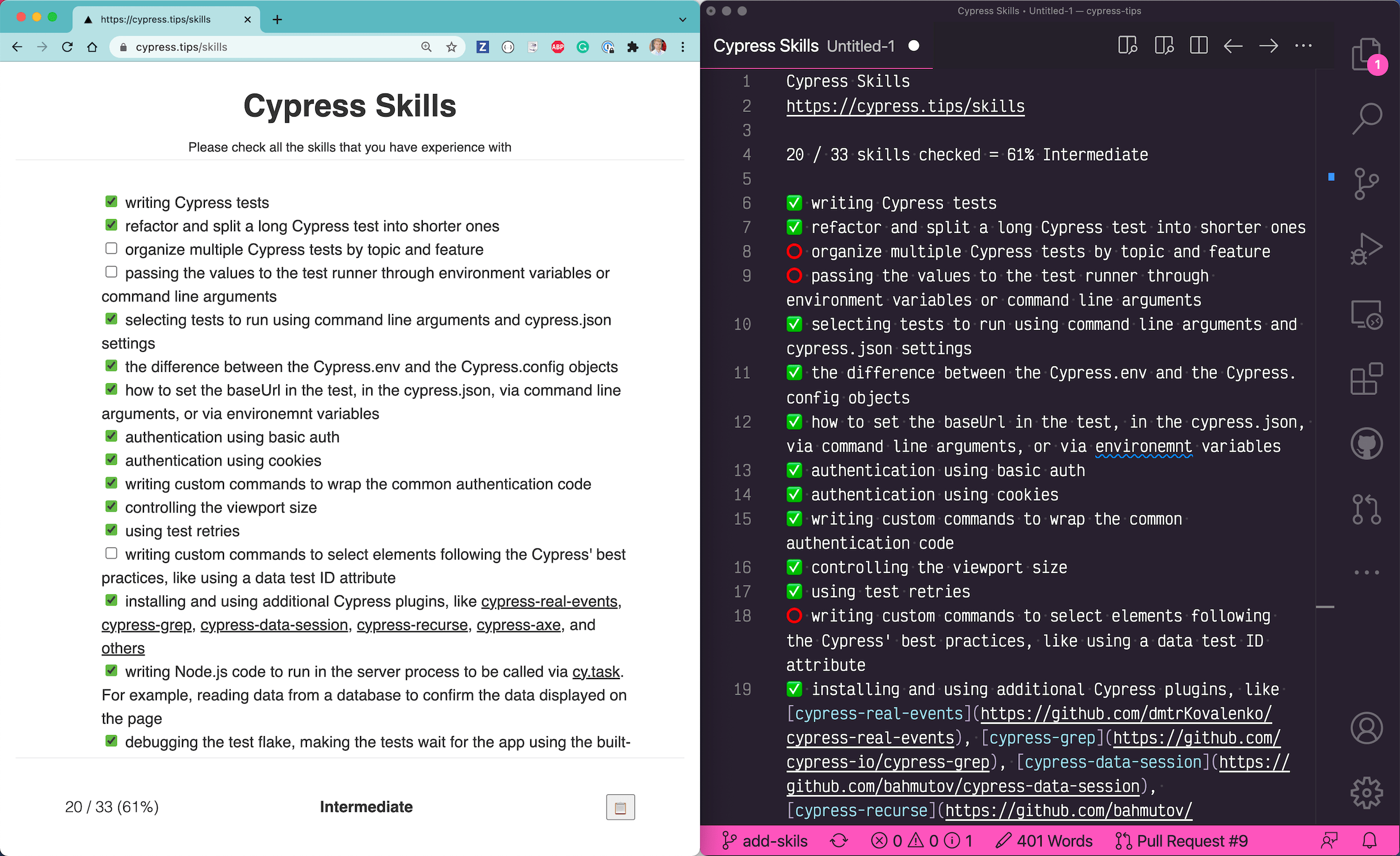The height and width of the screenshot is (856, 1400).
Task: Open the notifications bell in VS Code
Action: [1370, 841]
